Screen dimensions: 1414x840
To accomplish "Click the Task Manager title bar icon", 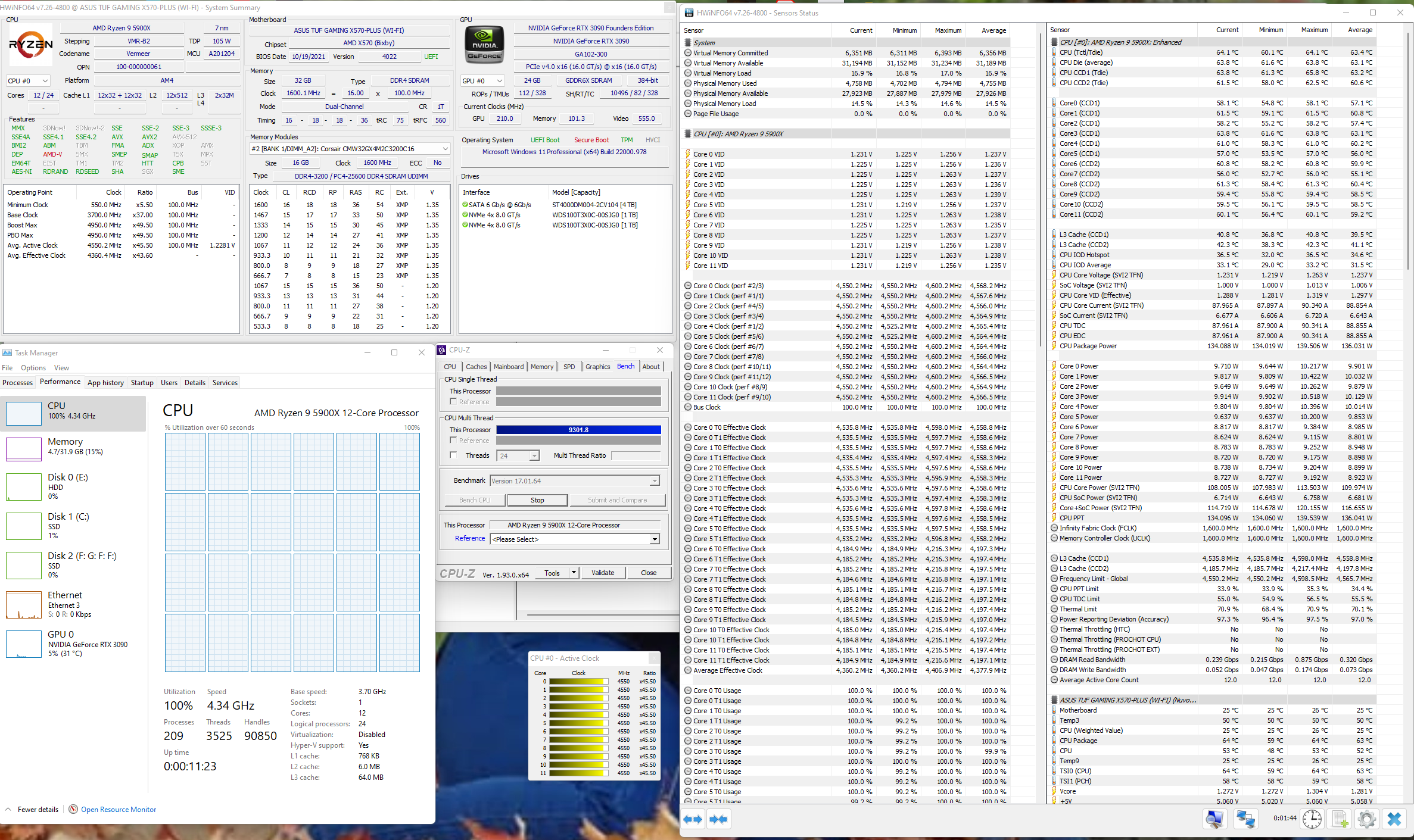I will [x=7, y=352].
